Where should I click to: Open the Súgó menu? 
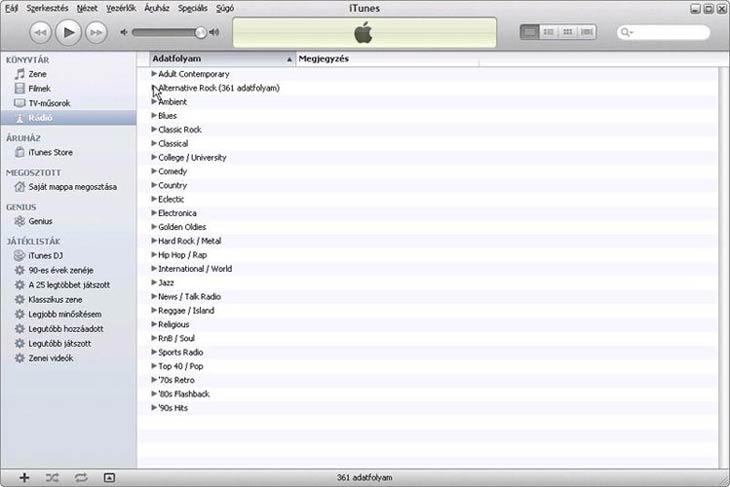tap(225, 8)
